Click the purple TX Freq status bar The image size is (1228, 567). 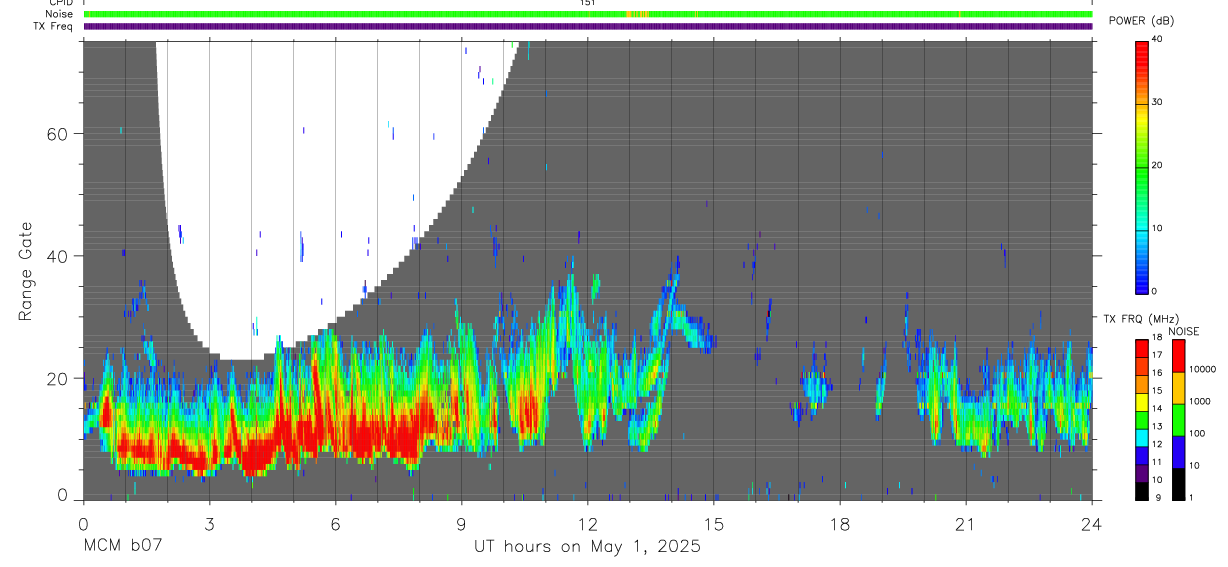coord(588,26)
